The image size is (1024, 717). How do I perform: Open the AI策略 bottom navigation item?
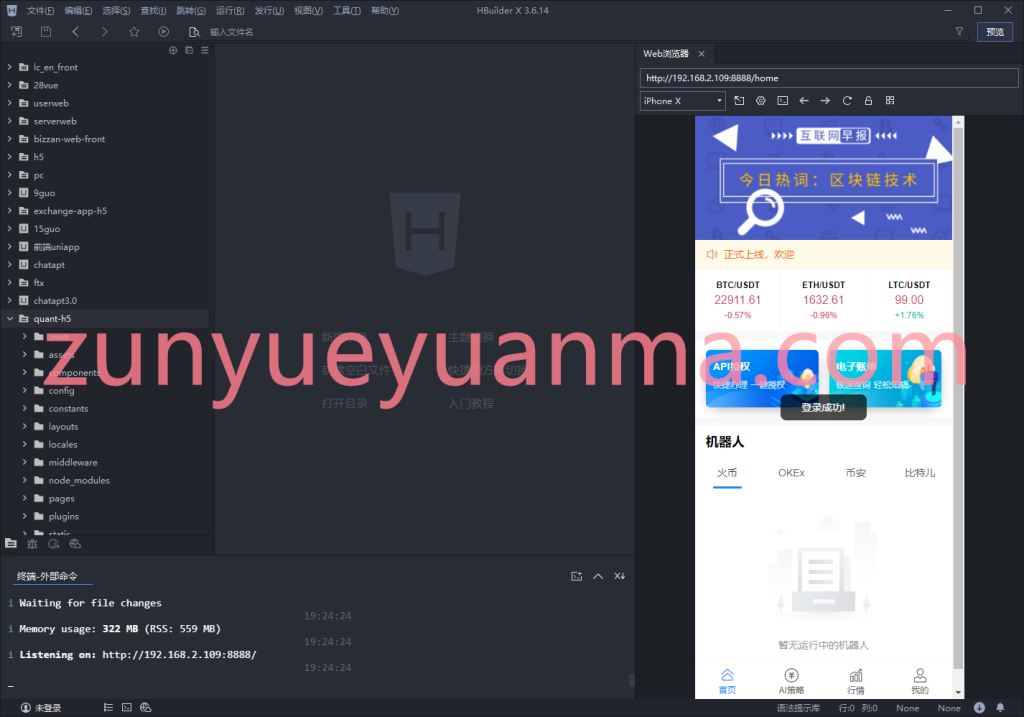tap(792, 681)
